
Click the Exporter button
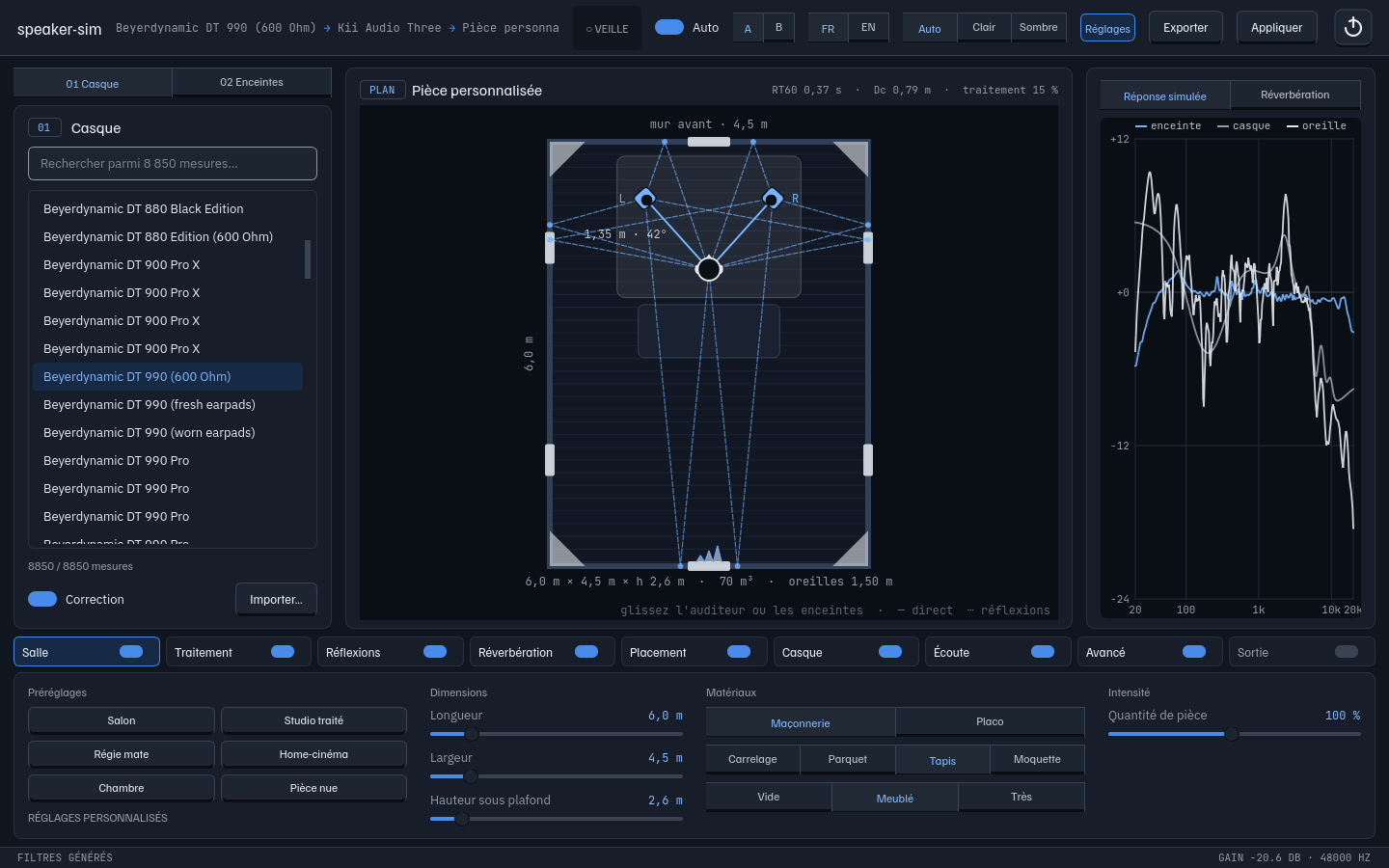coord(1185,28)
